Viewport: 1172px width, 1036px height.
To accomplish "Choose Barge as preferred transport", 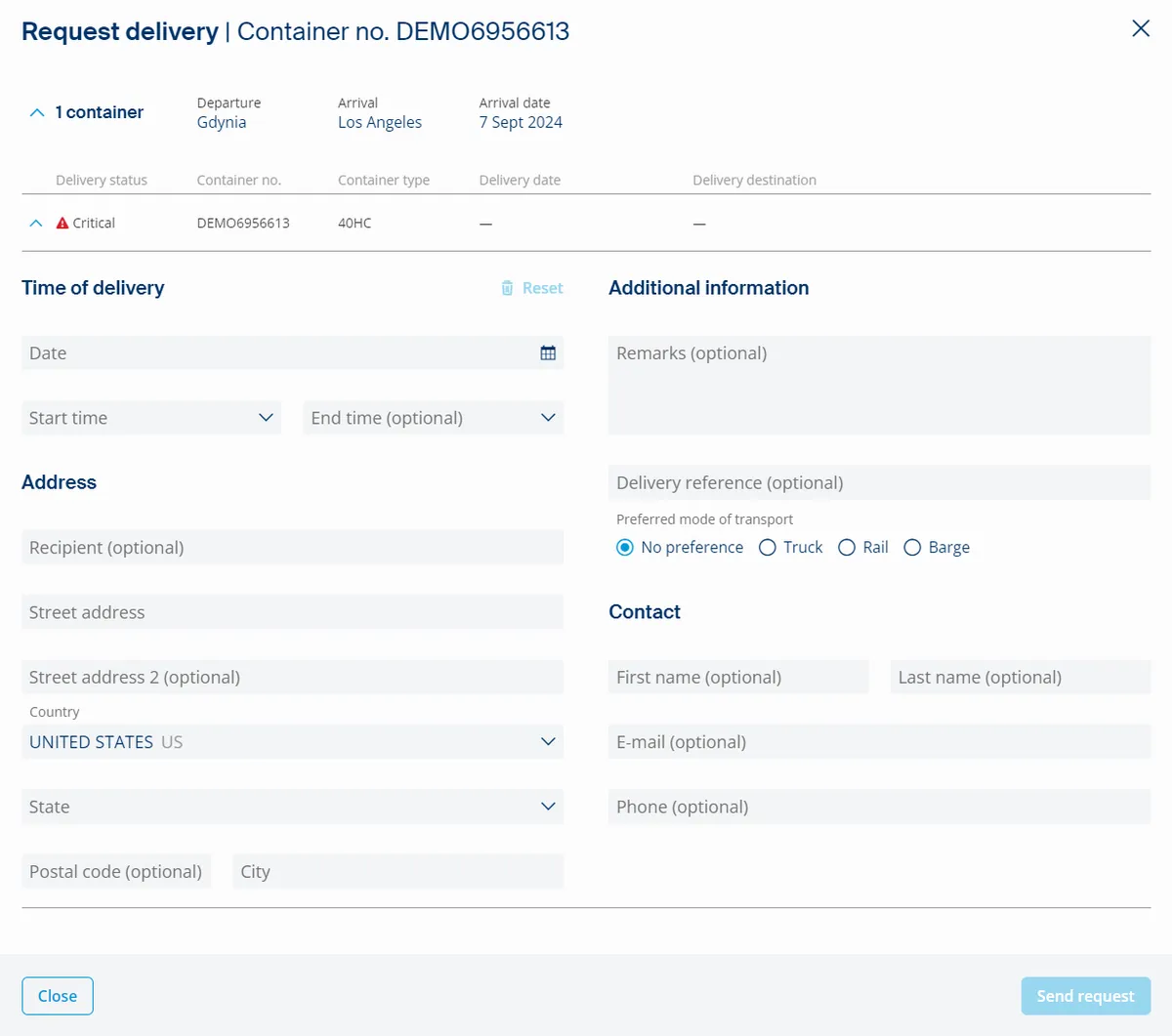I will [912, 547].
